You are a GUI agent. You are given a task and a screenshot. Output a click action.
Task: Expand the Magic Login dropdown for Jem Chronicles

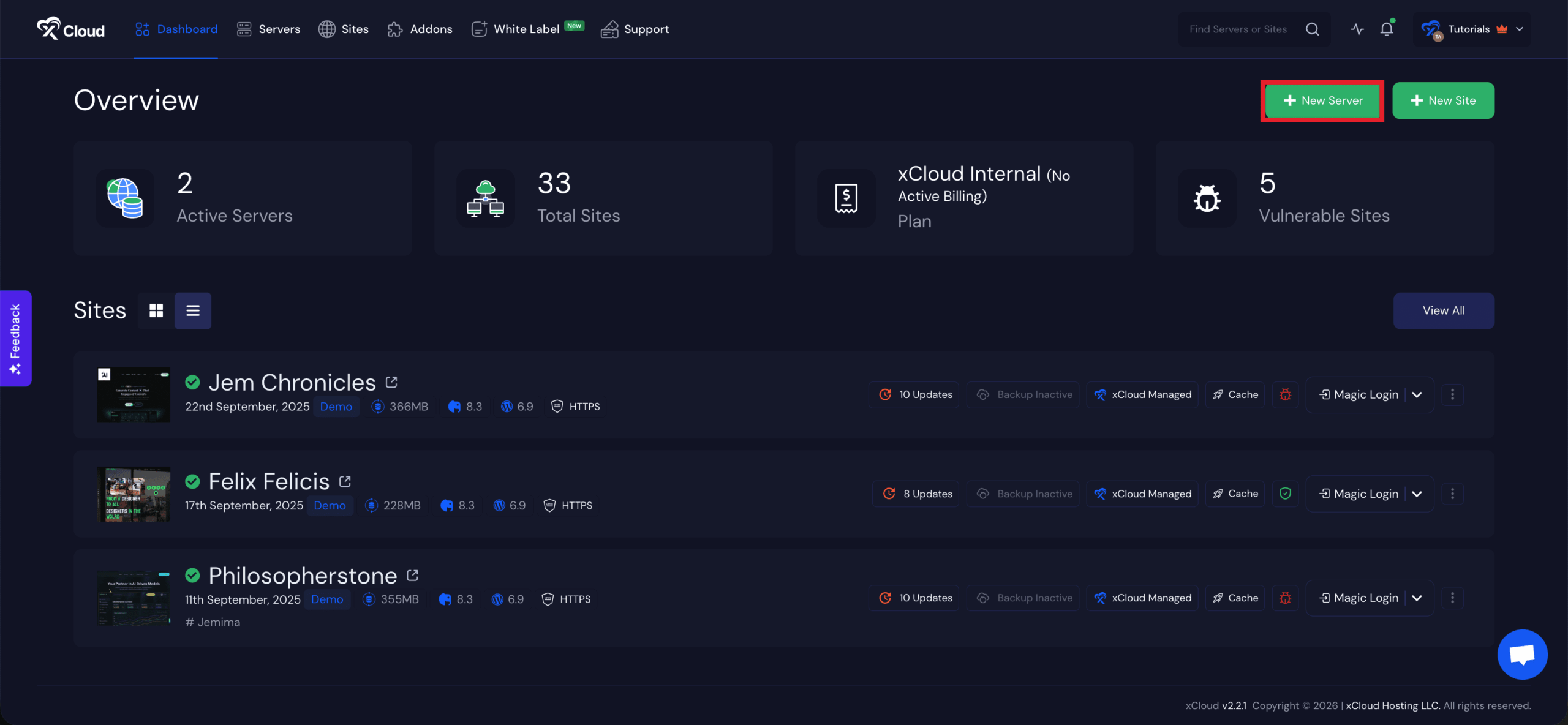(x=1417, y=394)
